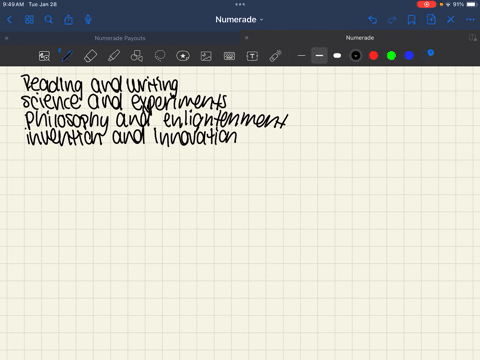Open the three-dots more options menu

(470, 19)
